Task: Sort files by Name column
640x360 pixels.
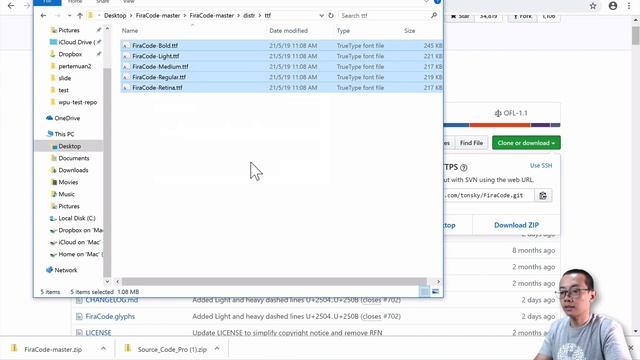Action: pos(130,31)
